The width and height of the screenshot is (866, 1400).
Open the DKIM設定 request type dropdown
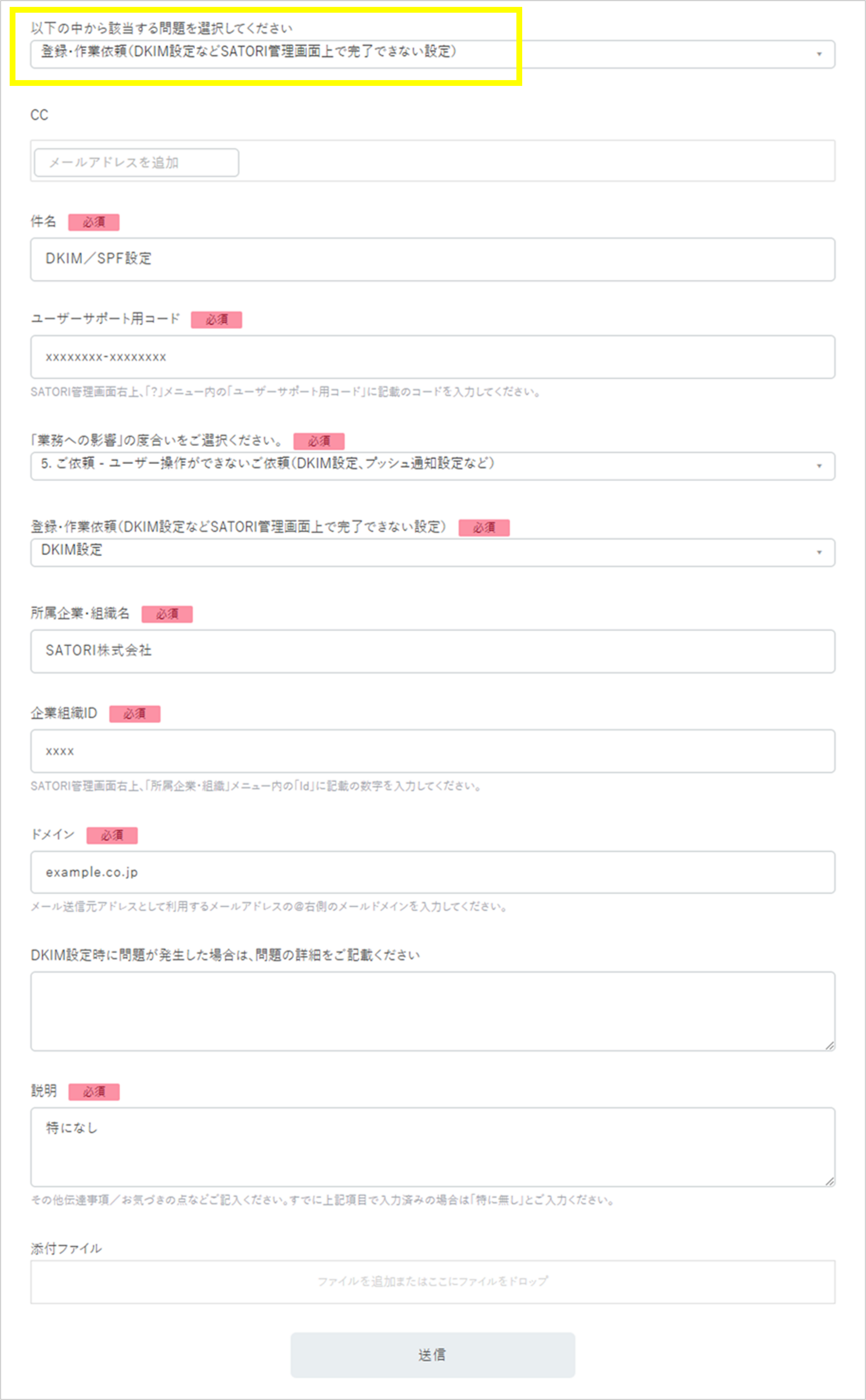tap(432, 552)
